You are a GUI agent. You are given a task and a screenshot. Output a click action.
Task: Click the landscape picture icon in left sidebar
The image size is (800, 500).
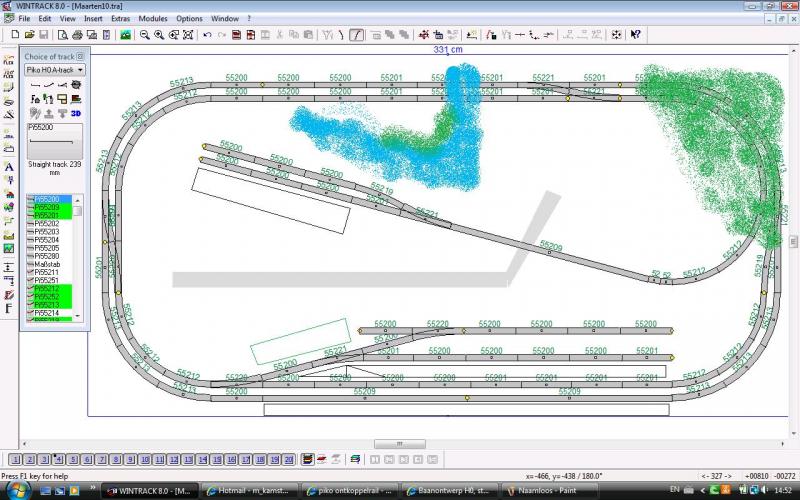pos(9,248)
